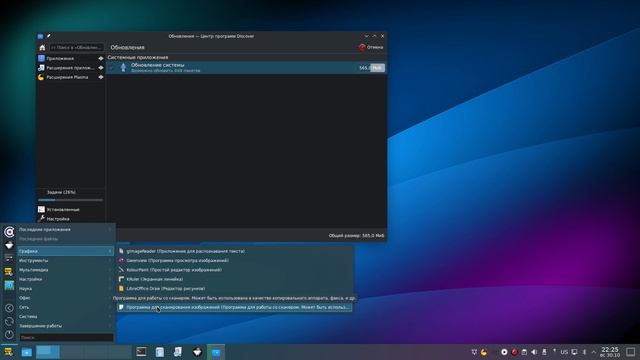
Task: Expand arrow next to Расширения Plasma
Action: coord(100,77)
